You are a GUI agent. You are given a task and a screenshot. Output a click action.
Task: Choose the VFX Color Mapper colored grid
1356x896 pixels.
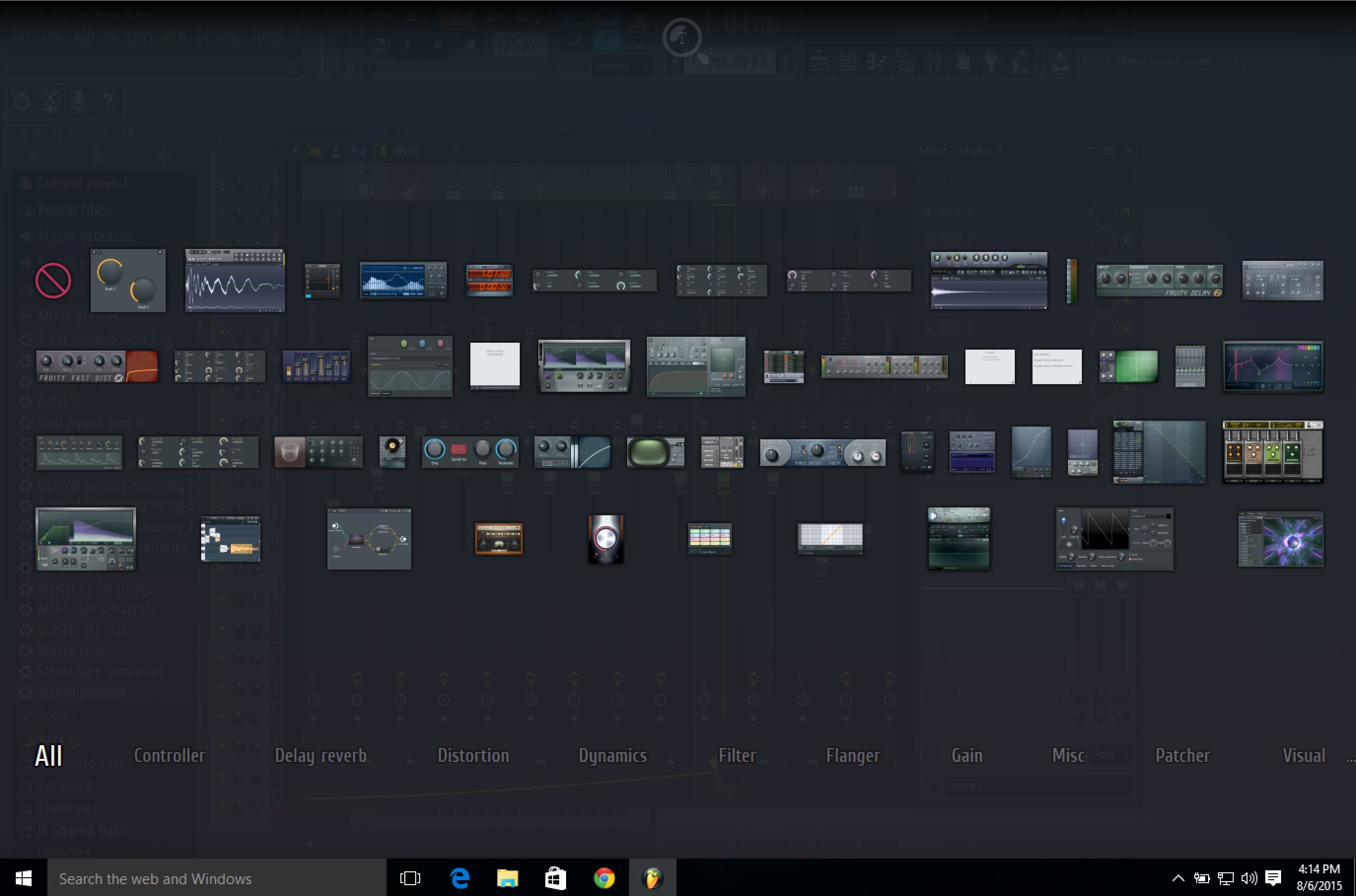point(710,539)
